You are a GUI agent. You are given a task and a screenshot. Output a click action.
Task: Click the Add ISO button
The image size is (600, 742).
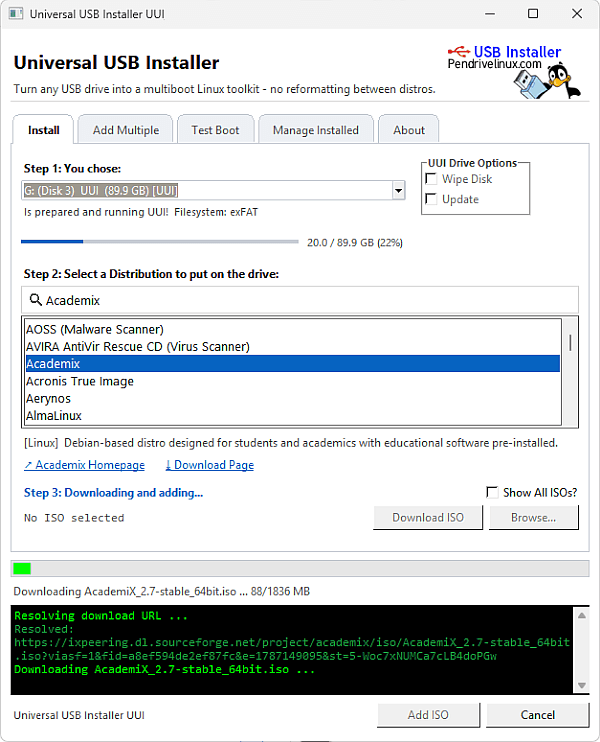(428, 715)
